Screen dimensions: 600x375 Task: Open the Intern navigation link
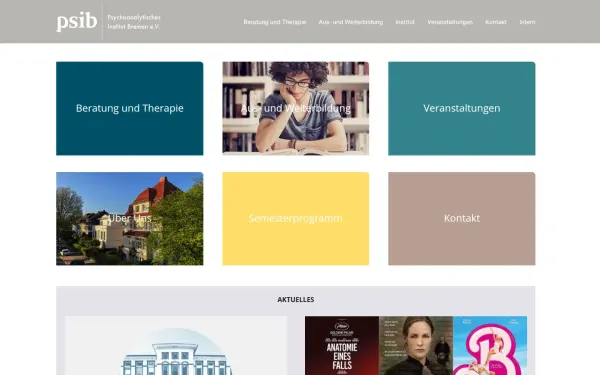tap(527, 22)
